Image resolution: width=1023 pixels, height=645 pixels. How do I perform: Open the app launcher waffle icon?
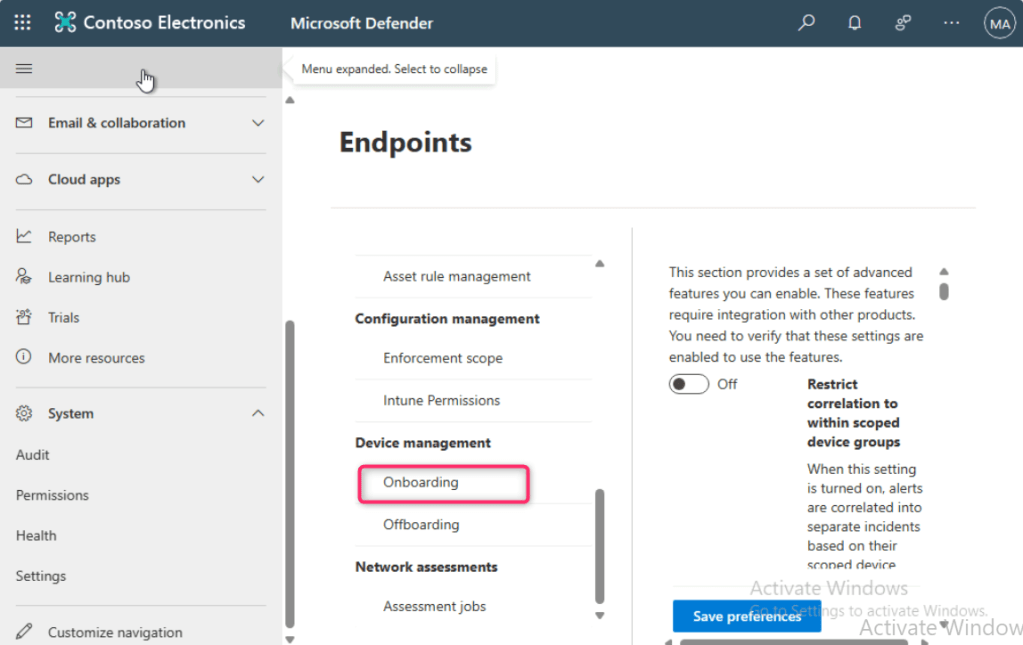(22, 23)
